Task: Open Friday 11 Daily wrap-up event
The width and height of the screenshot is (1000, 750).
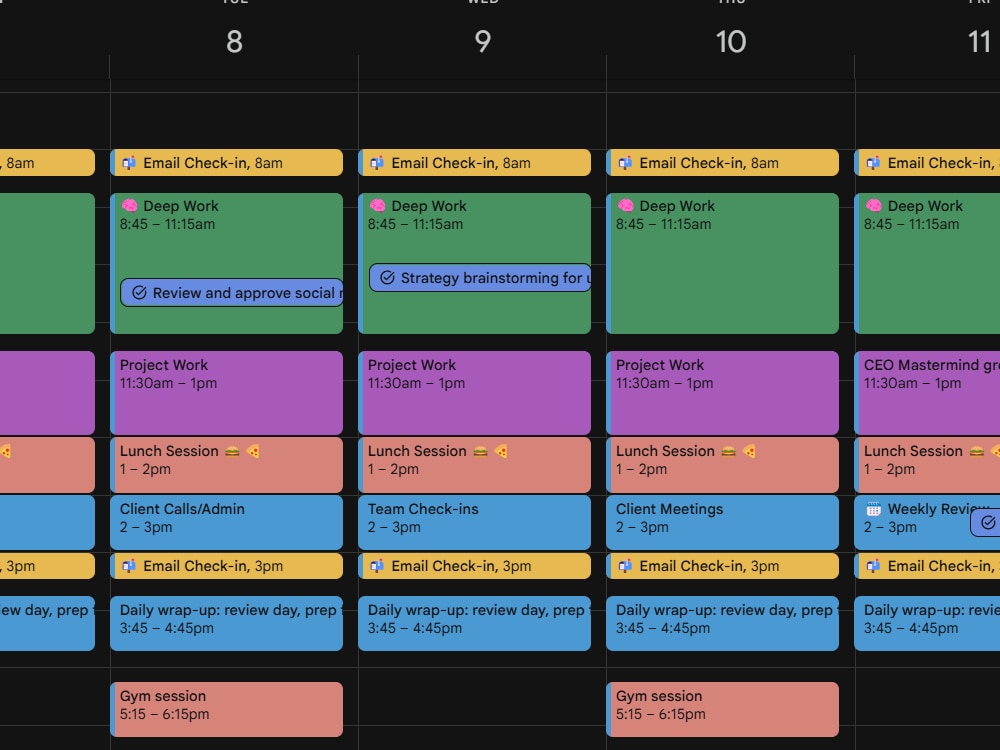Action: pyautogui.click(x=927, y=623)
